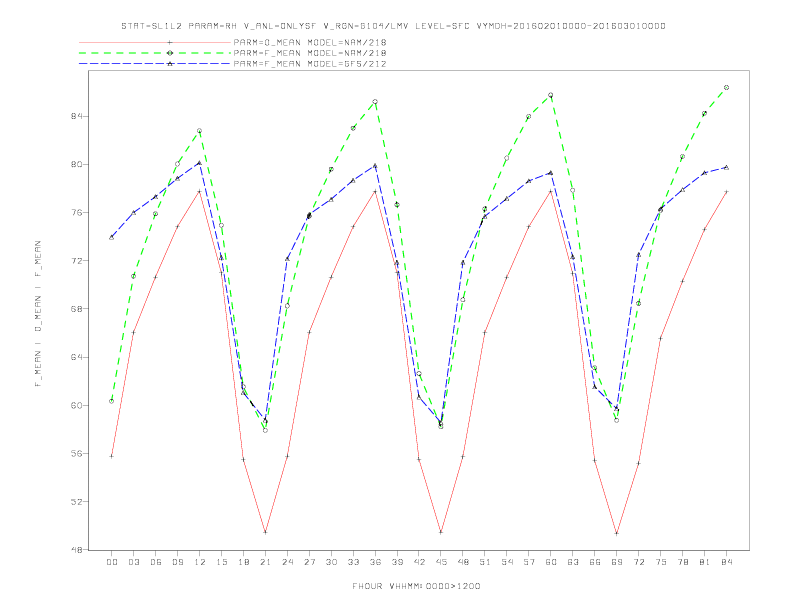This screenshot has width=792, height=612.
Task: Click y-axis tick label 48
Action: click(x=77, y=550)
